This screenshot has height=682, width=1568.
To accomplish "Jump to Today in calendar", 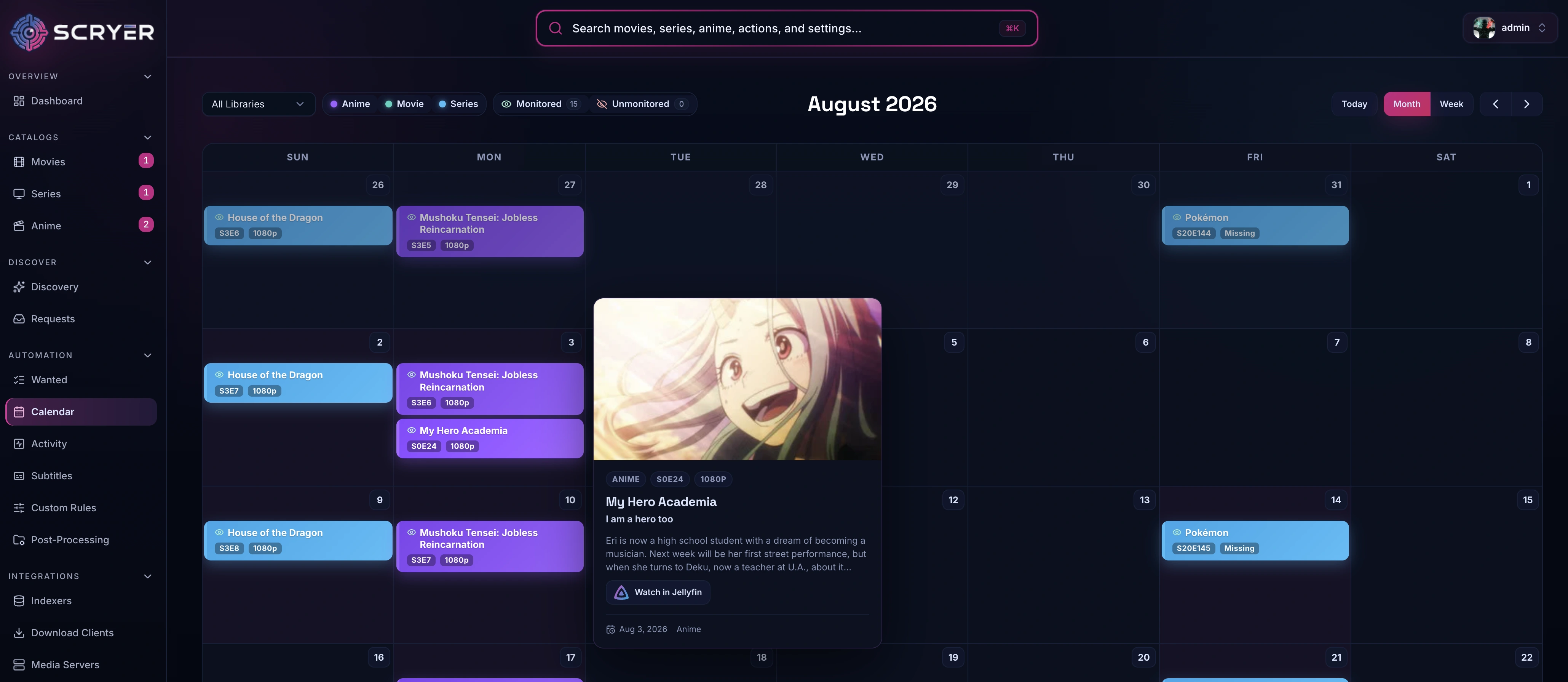I will [1354, 104].
